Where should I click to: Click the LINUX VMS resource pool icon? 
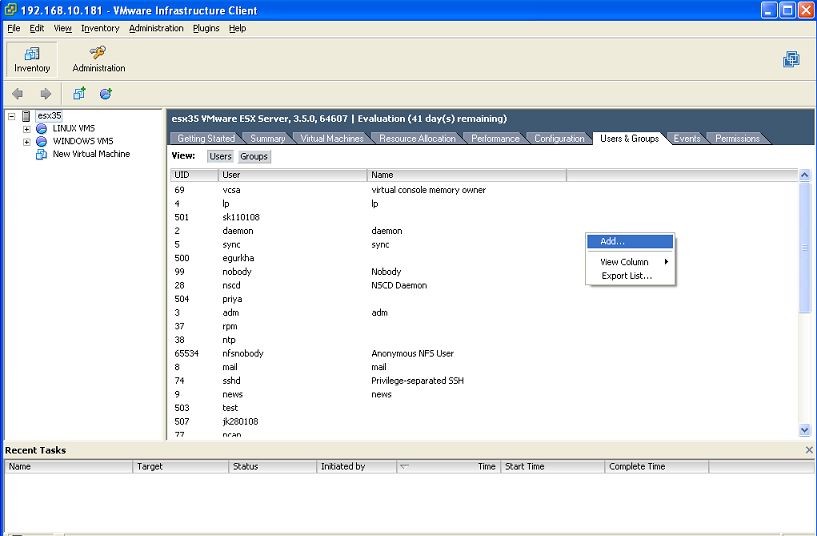pyautogui.click(x=42, y=129)
